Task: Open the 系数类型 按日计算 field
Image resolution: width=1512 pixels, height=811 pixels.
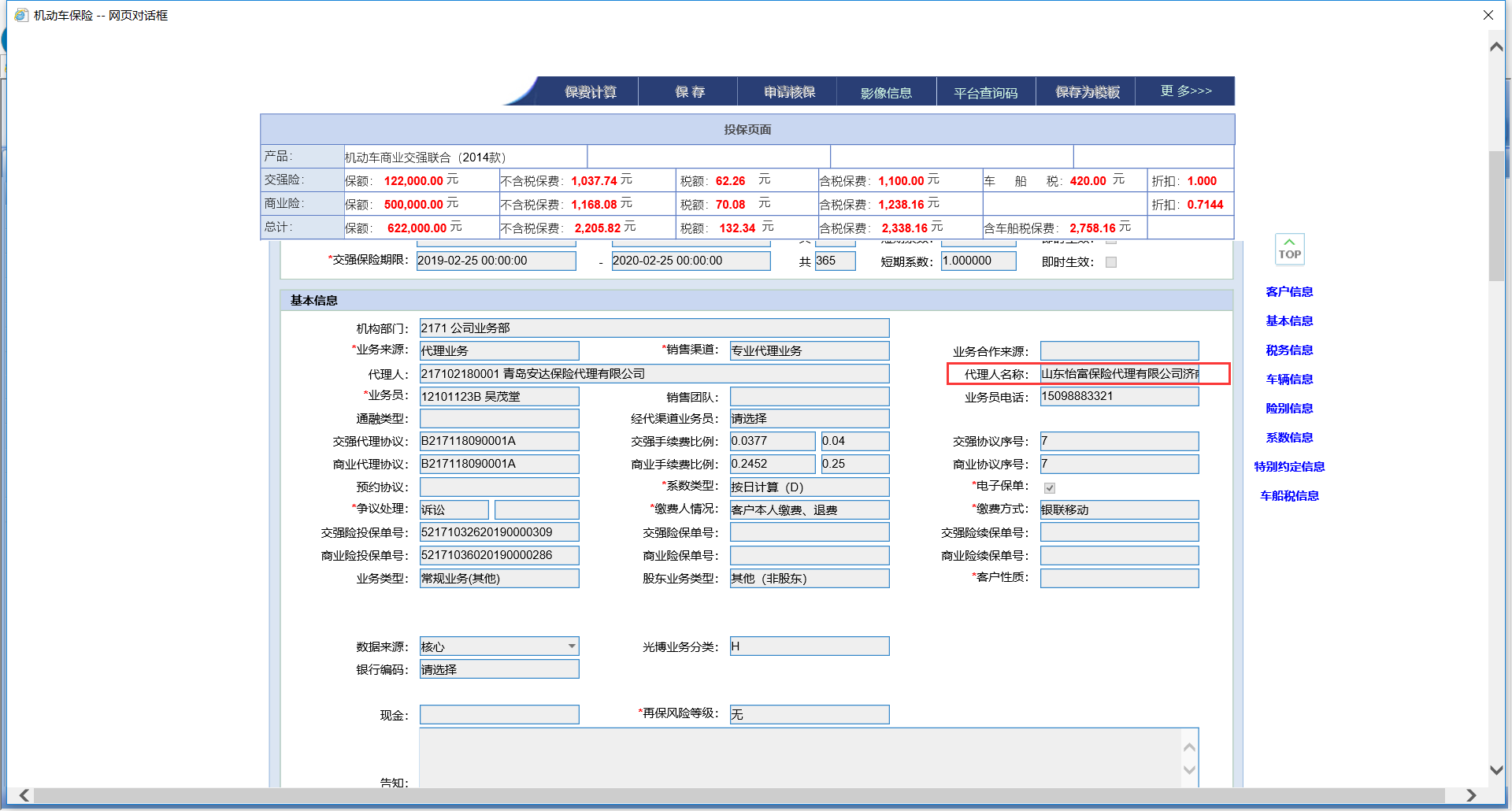Action: [x=810, y=487]
